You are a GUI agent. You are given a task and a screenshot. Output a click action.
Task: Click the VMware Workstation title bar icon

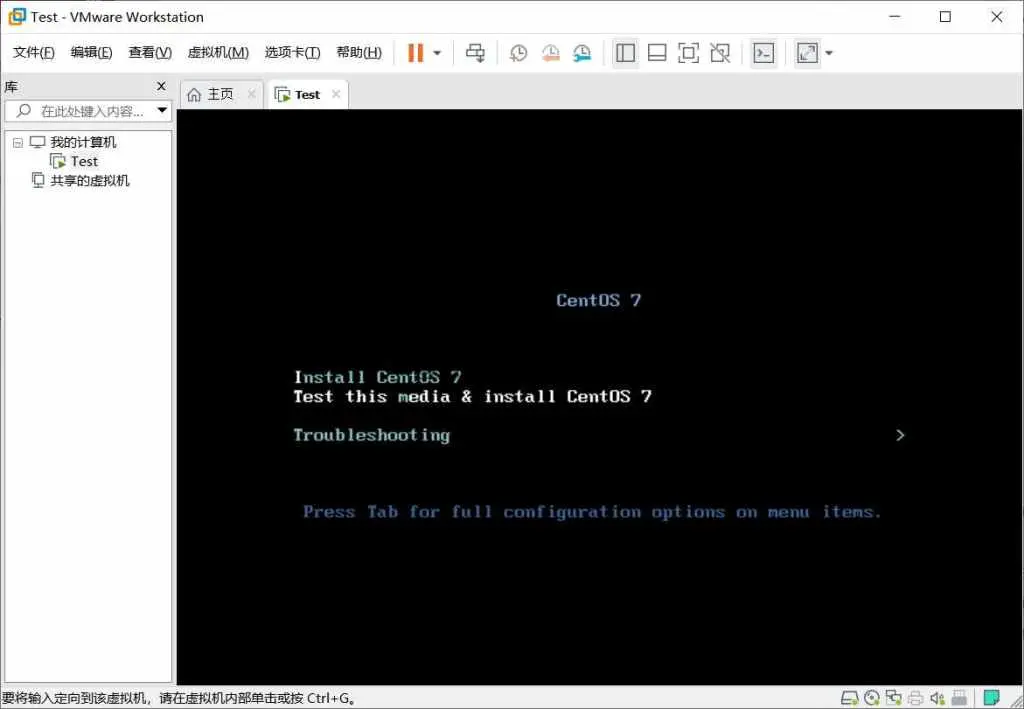pos(17,17)
